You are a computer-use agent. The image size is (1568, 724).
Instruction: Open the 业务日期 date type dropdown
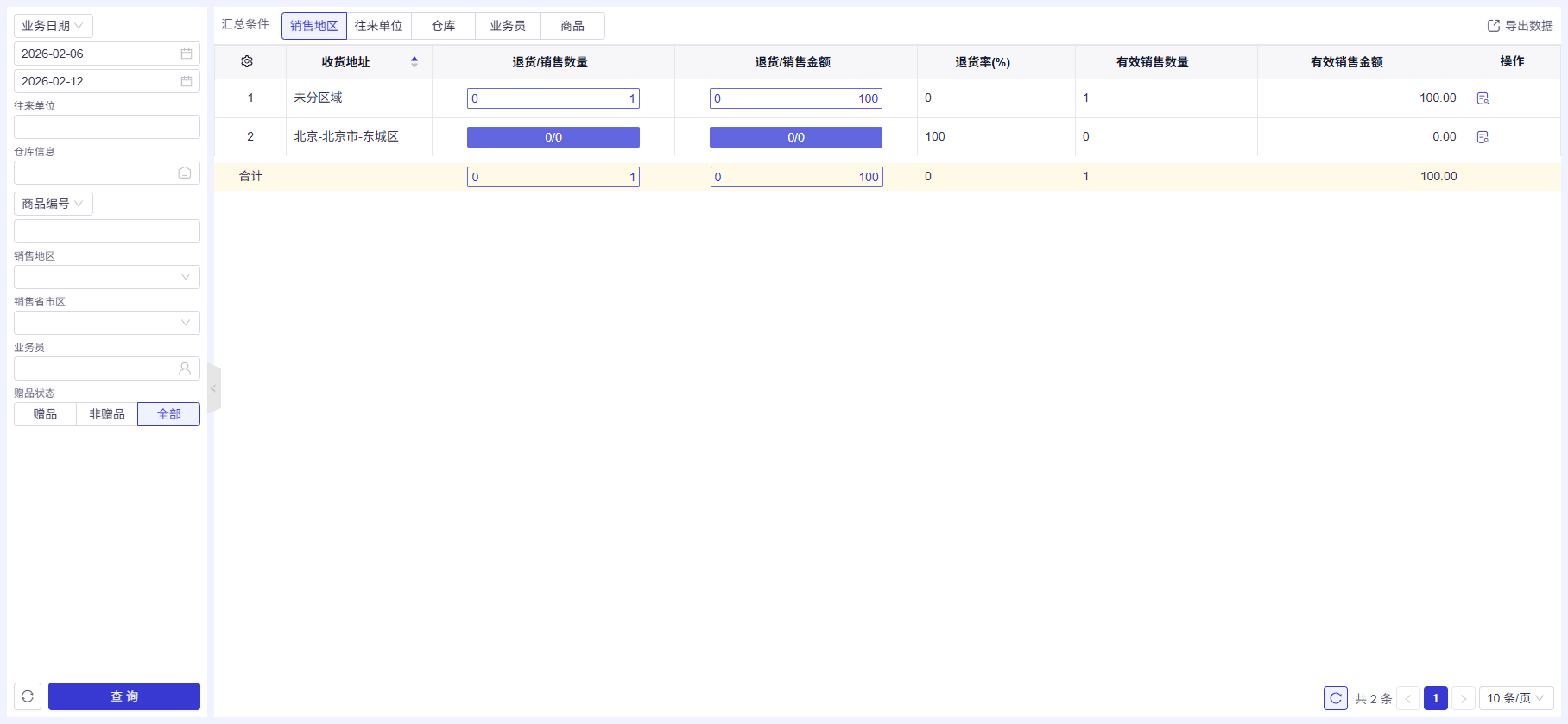54,26
